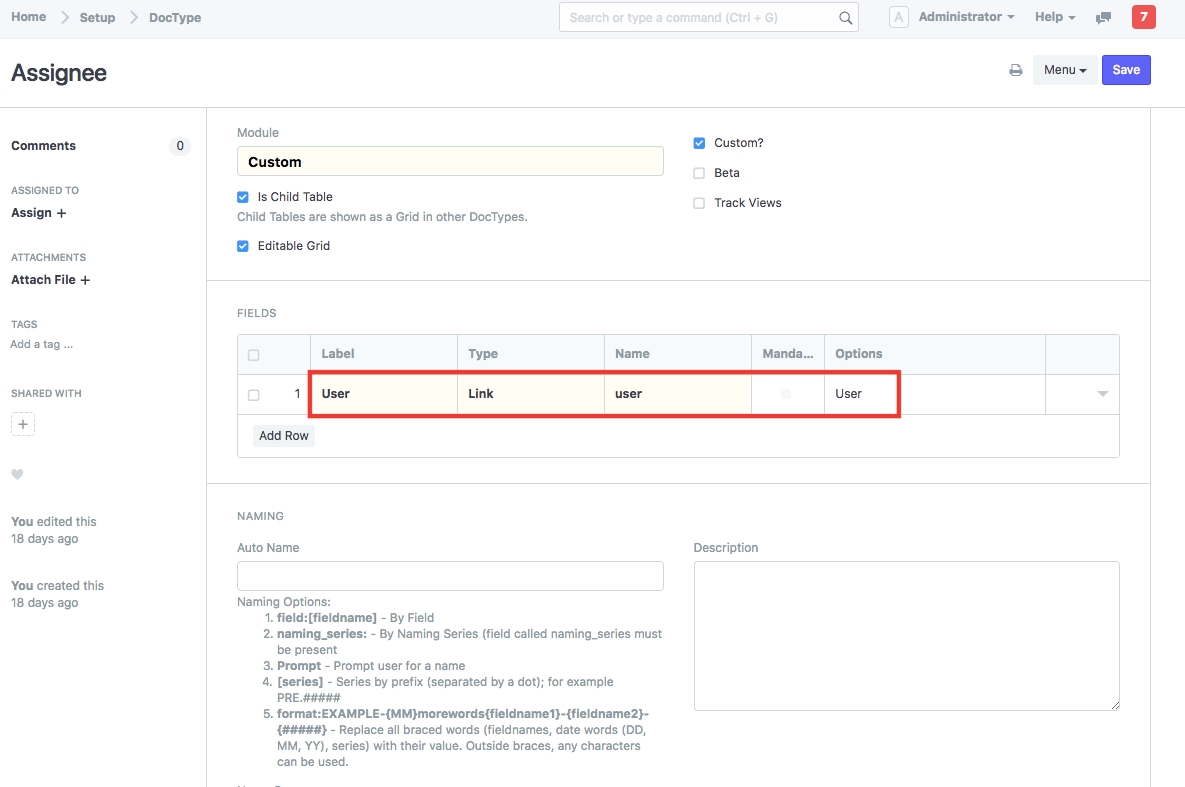Click the print icon beside Menu
This screenshot has width=1185, height=787.
(1015, 70)
